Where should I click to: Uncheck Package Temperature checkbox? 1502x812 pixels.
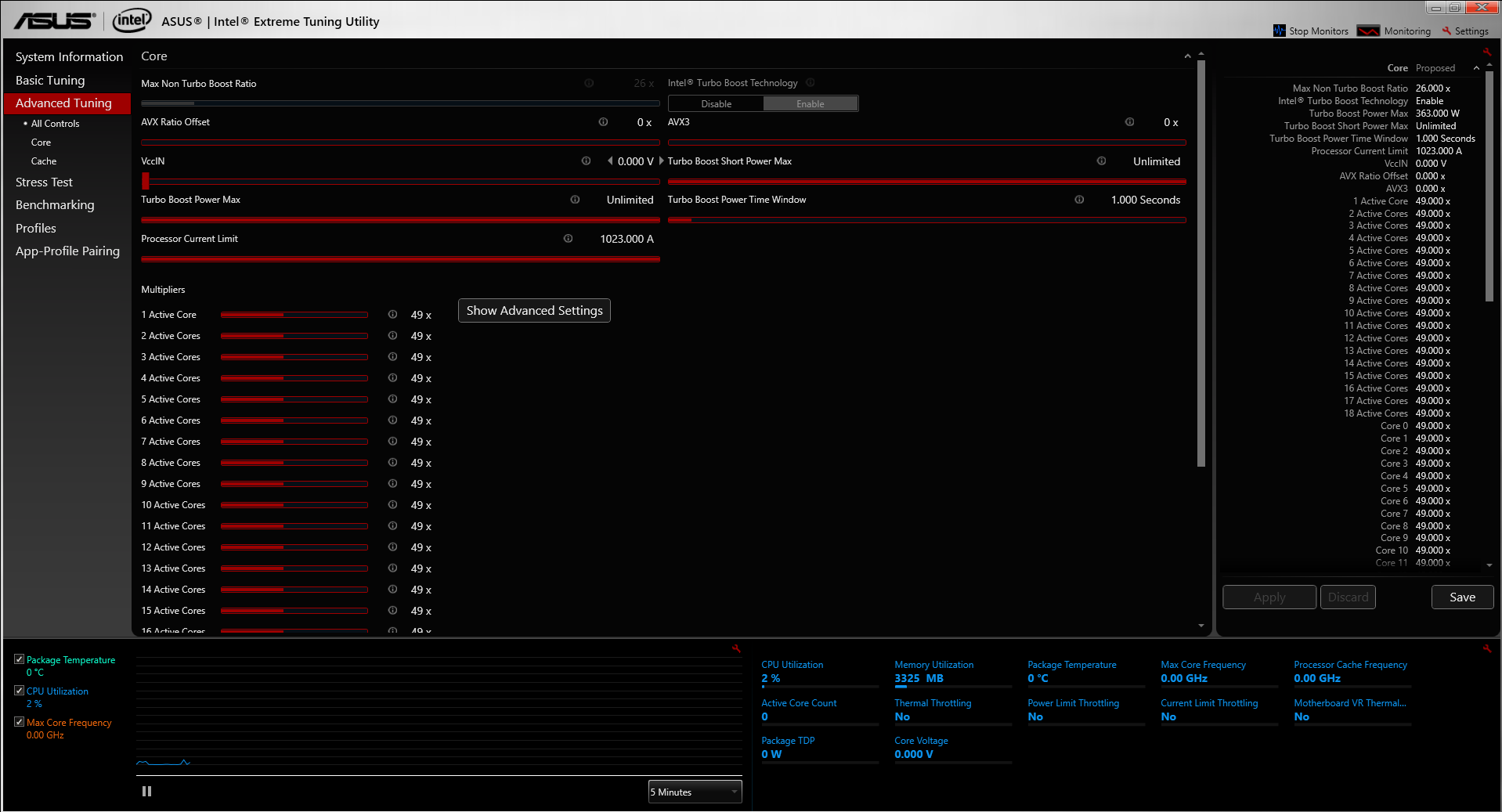[20, 659]
